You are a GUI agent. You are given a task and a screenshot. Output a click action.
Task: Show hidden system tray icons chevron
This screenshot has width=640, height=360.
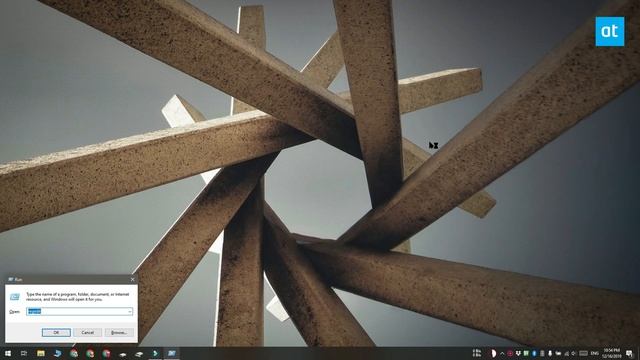(x=502, y=353)
